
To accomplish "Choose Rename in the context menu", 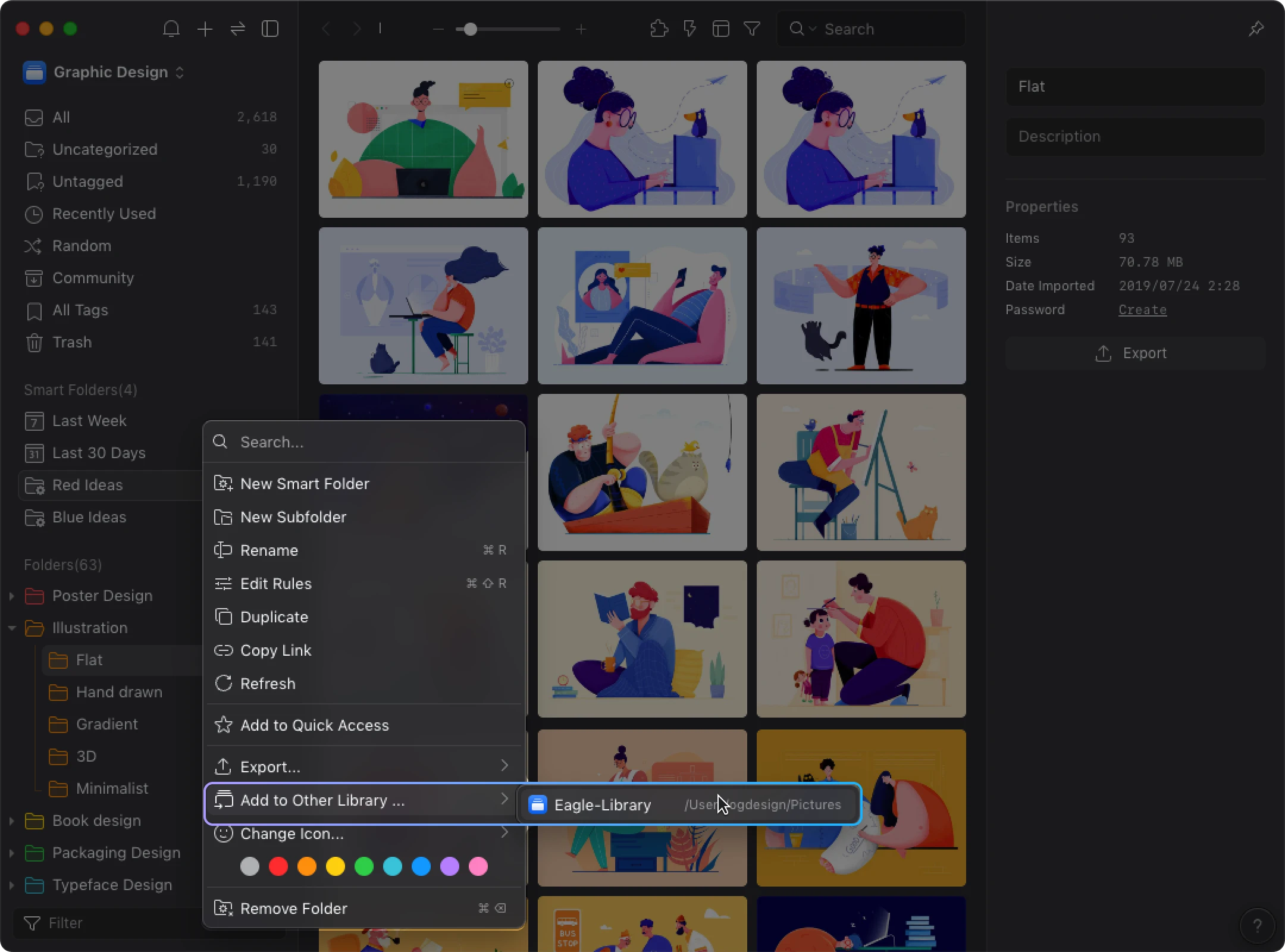I will 364,550.
